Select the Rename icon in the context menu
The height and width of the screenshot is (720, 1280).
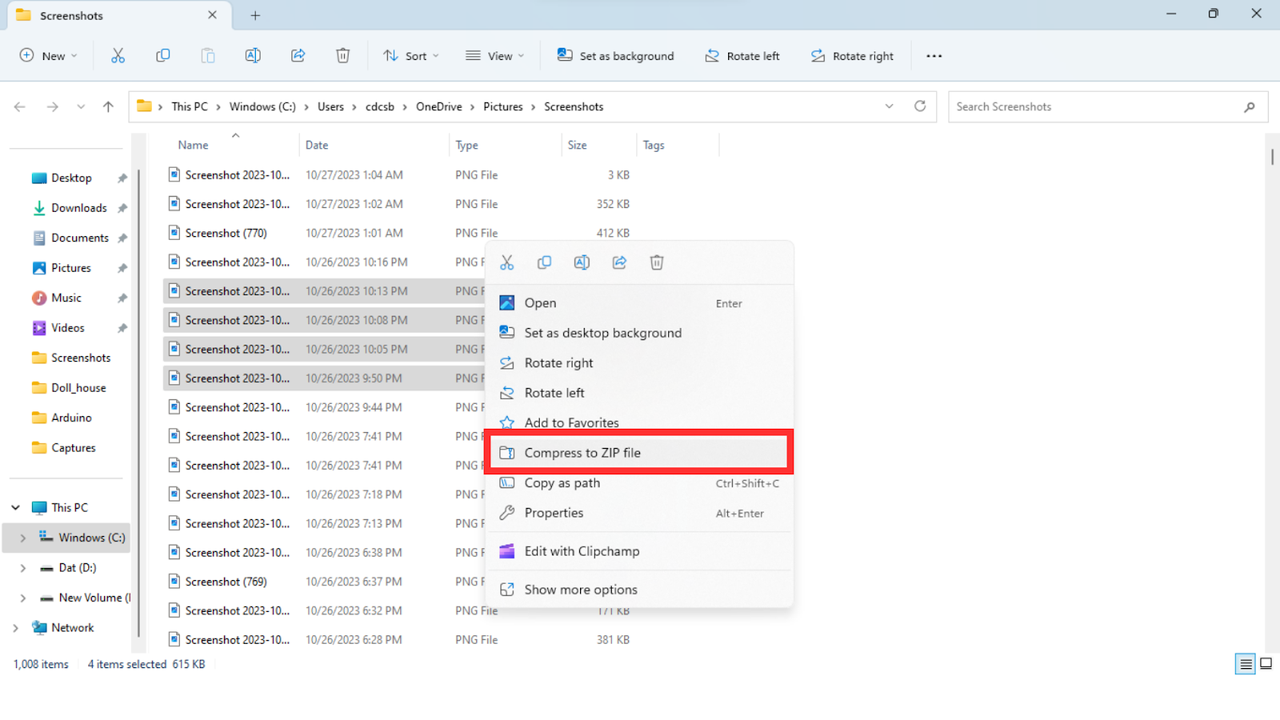coord(581,262)
